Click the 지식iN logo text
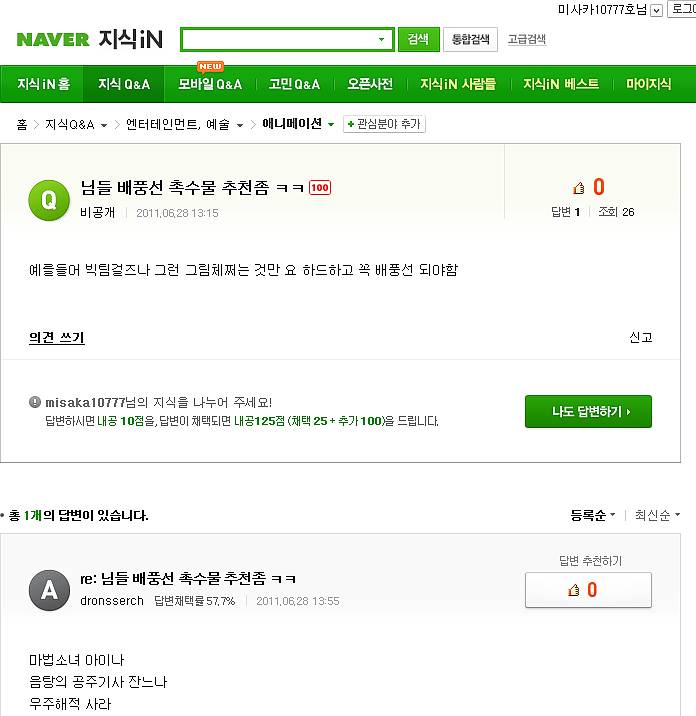The height and width of the screenshot is (716, 696). coord(130,40)
